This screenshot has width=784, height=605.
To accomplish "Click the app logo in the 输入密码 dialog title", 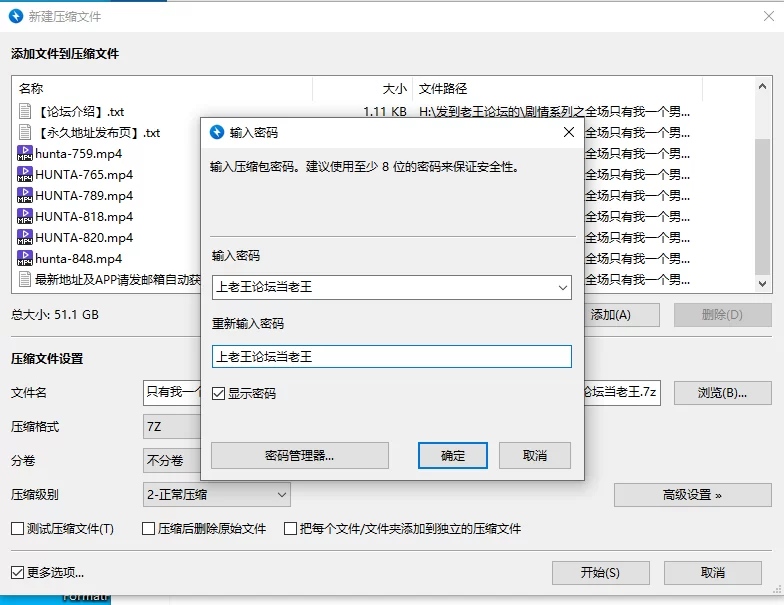I will tap(216, 132).
